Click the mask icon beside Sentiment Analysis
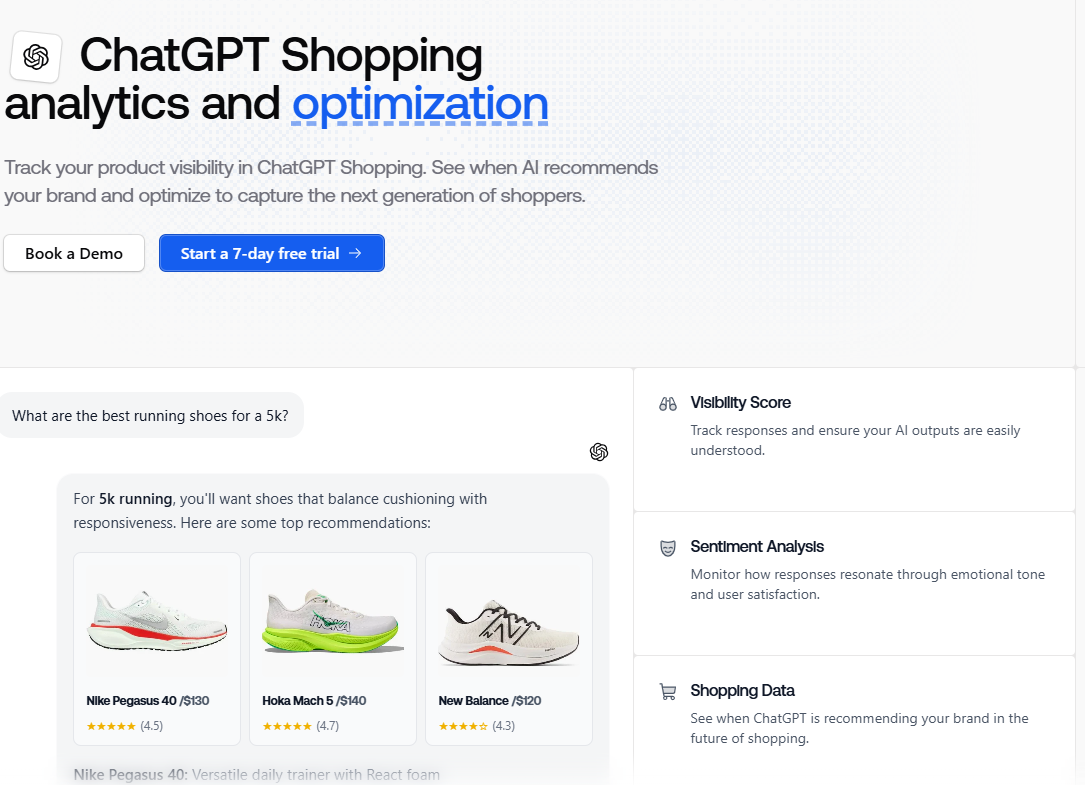1085x785 pixels. (668, 547)
